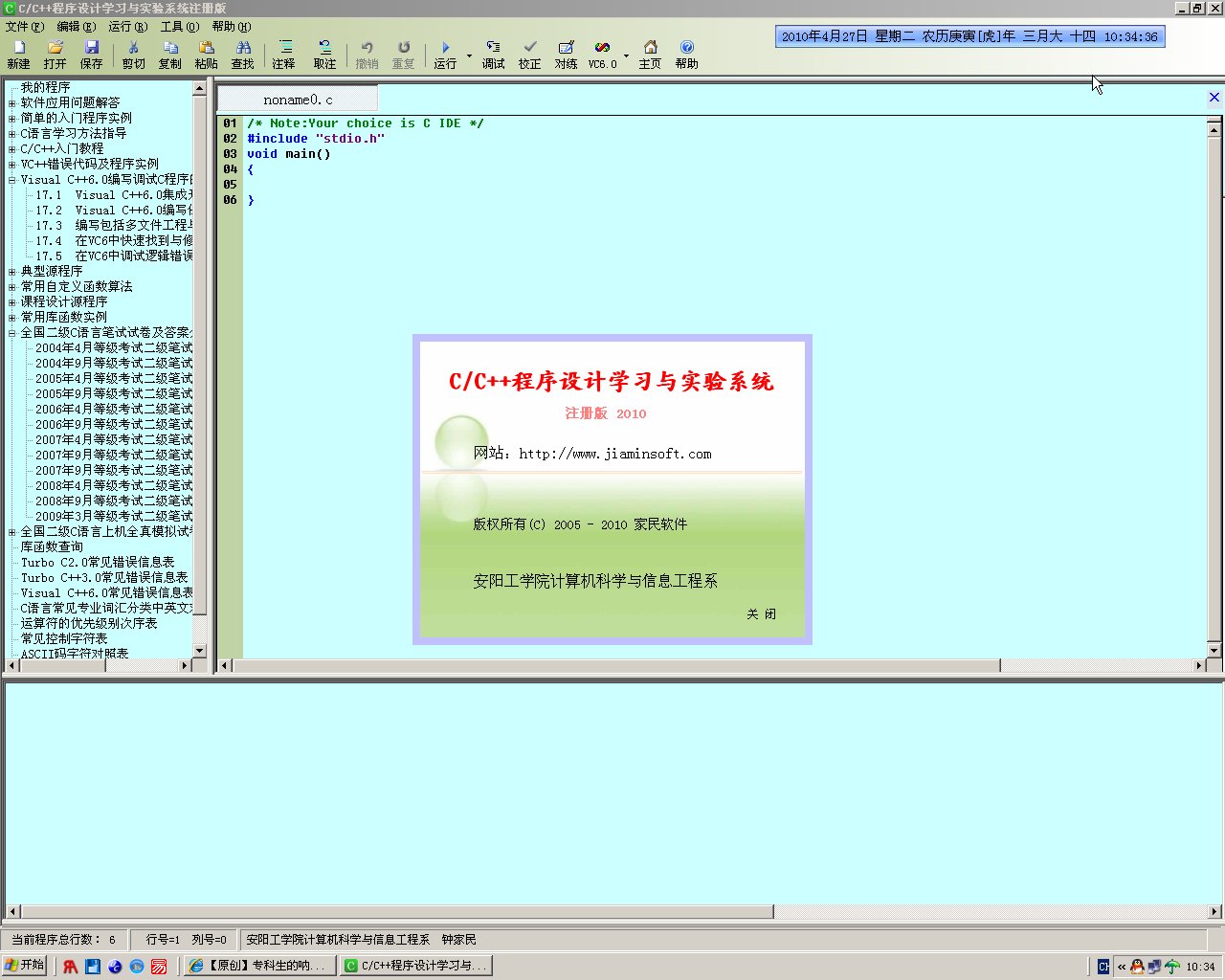Expand 典型源程序 tree node
Viewport: 1225px width, 980px height.
tap(12, 272)
